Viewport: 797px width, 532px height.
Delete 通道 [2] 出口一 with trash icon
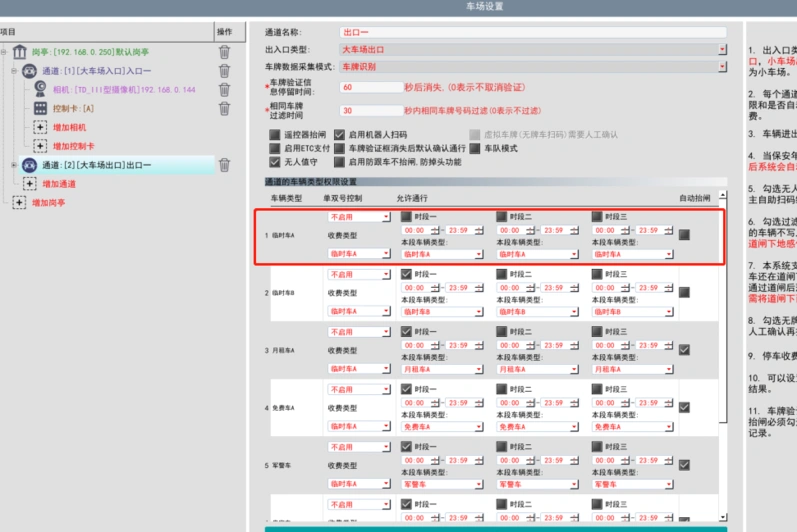coord(224,165)
